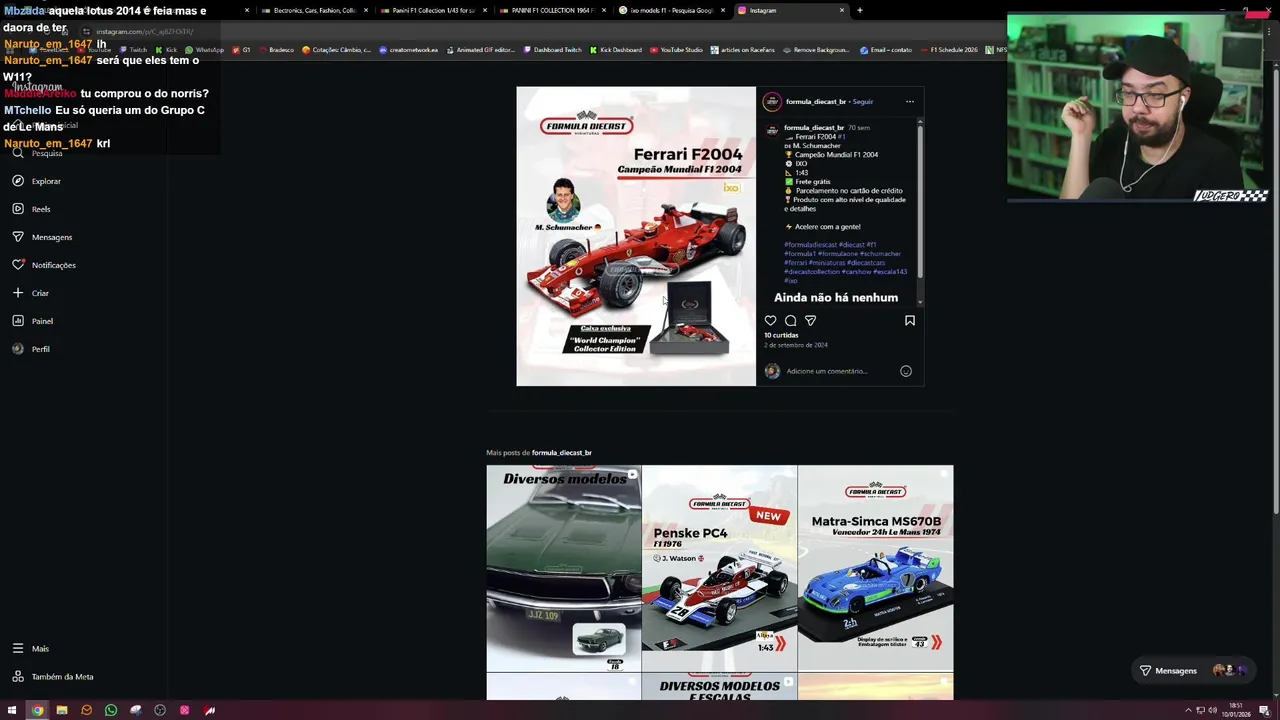Click Seguir to follow formula_diecast_br
The height and width of the screenshot is (720, 1280).
point(863,101)
